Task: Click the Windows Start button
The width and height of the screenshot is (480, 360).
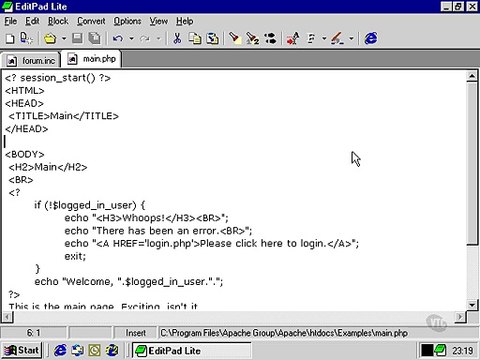Action: [21, 350]
